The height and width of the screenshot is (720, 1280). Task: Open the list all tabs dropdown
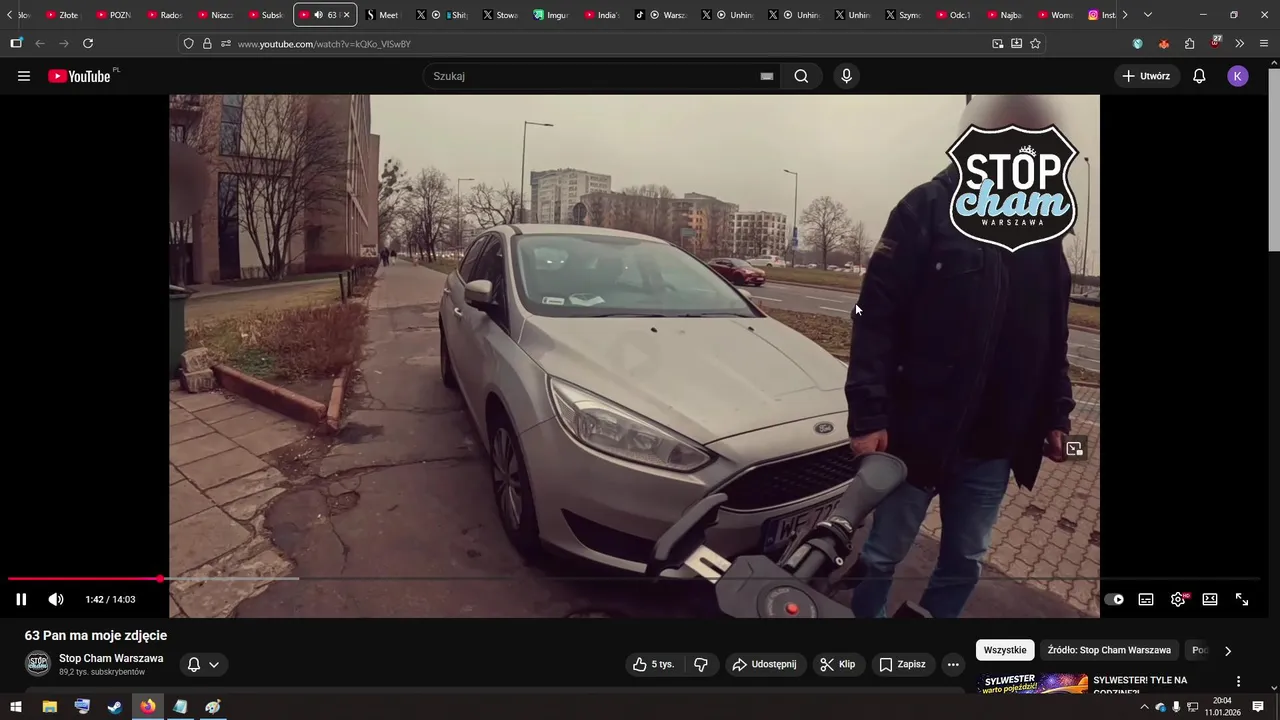(1148, 15)
